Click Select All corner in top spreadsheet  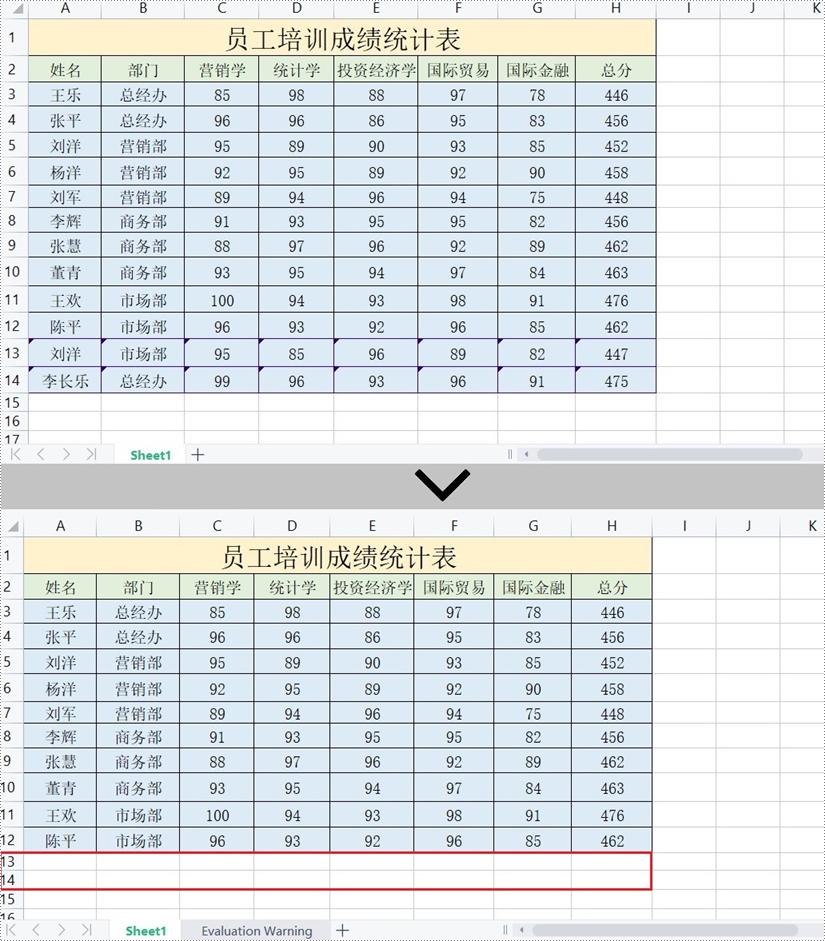tap(17, 9)
